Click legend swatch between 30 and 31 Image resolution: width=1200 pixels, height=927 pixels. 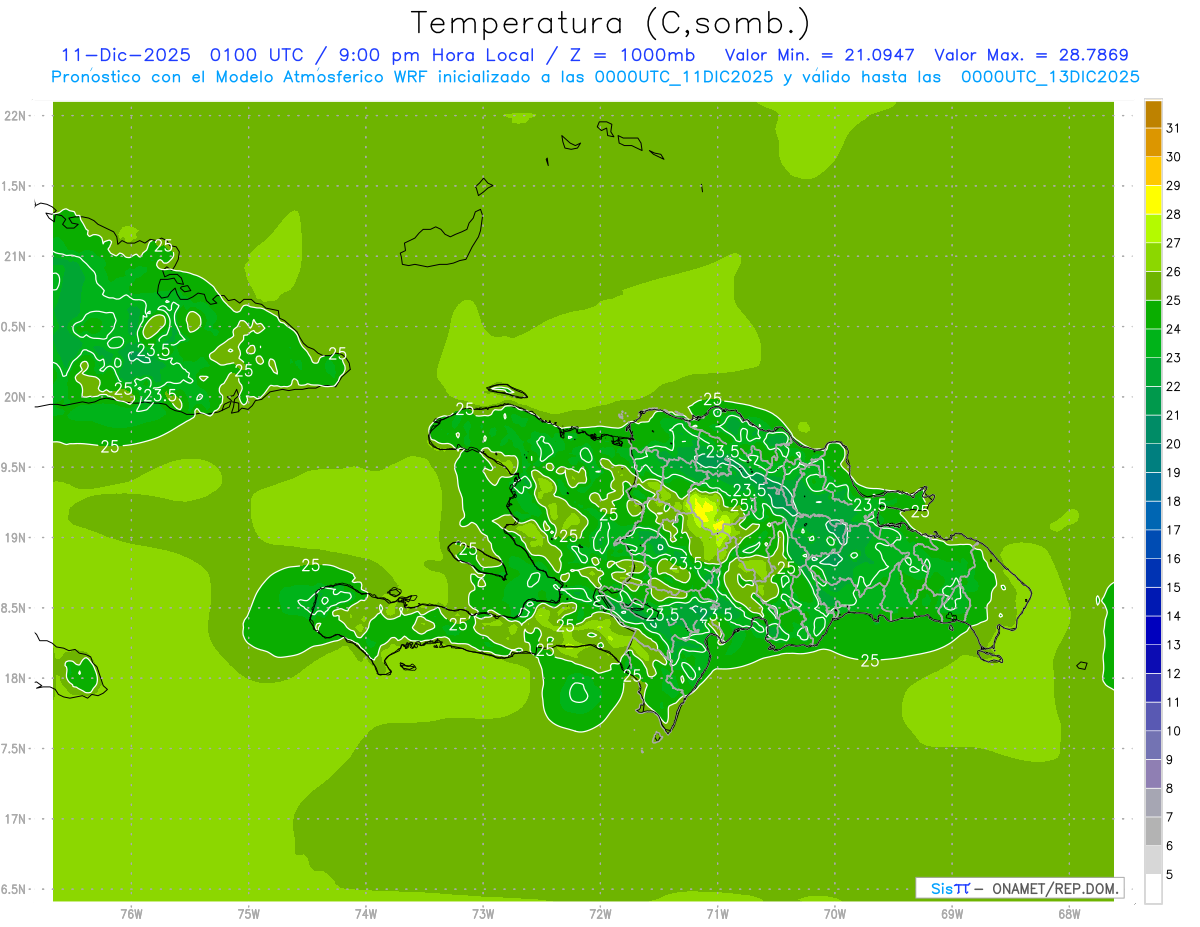1153,143
